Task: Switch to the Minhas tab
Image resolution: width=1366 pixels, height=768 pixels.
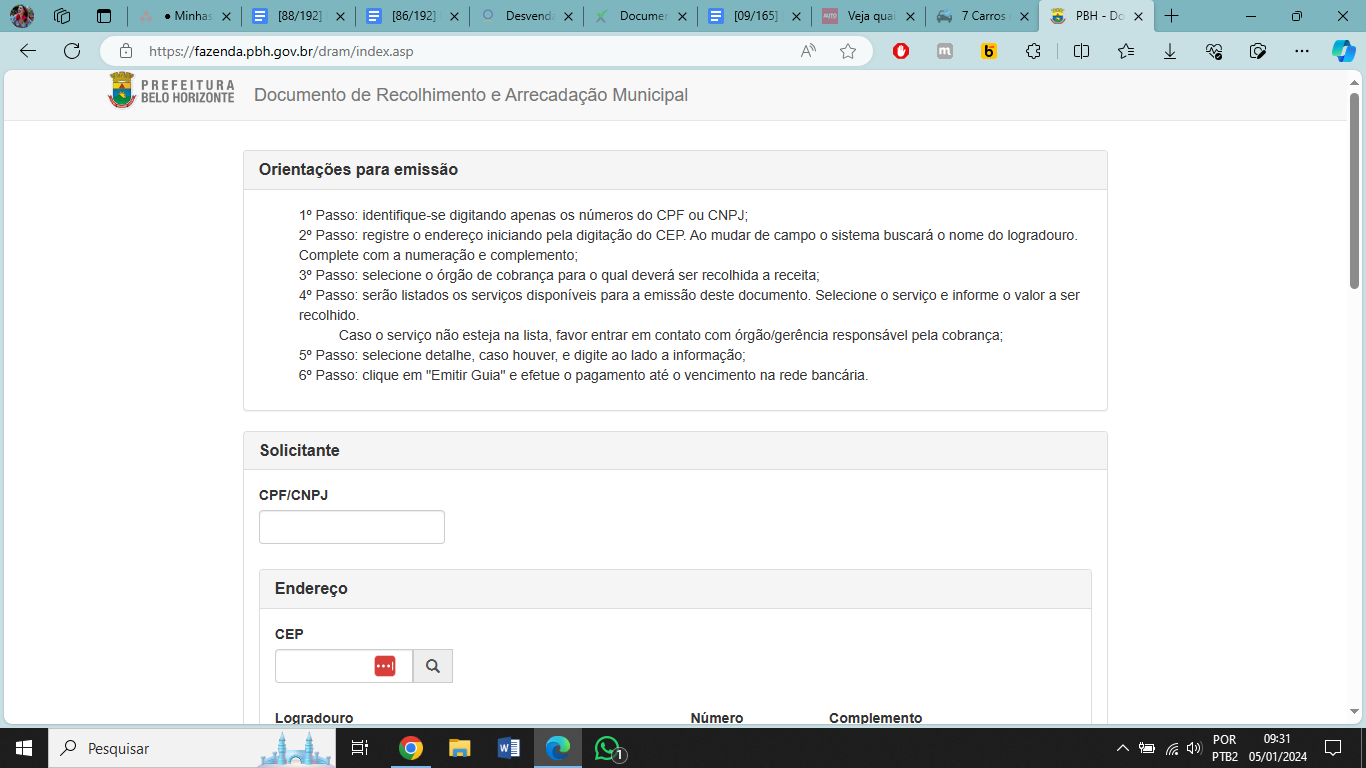Action: 186,16
